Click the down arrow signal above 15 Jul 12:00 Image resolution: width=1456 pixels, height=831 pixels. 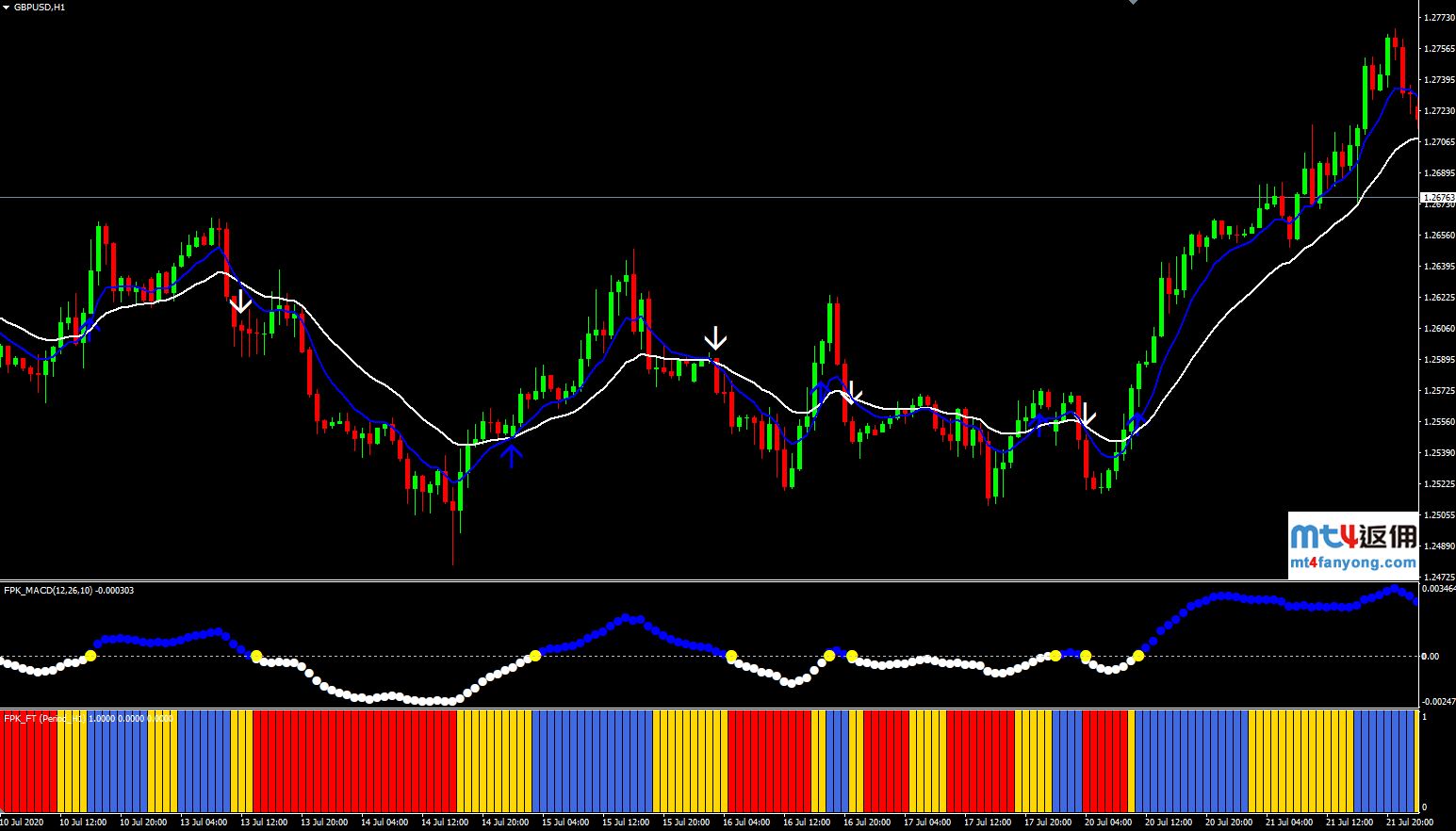pyautogui.click(x=716, y=335)
